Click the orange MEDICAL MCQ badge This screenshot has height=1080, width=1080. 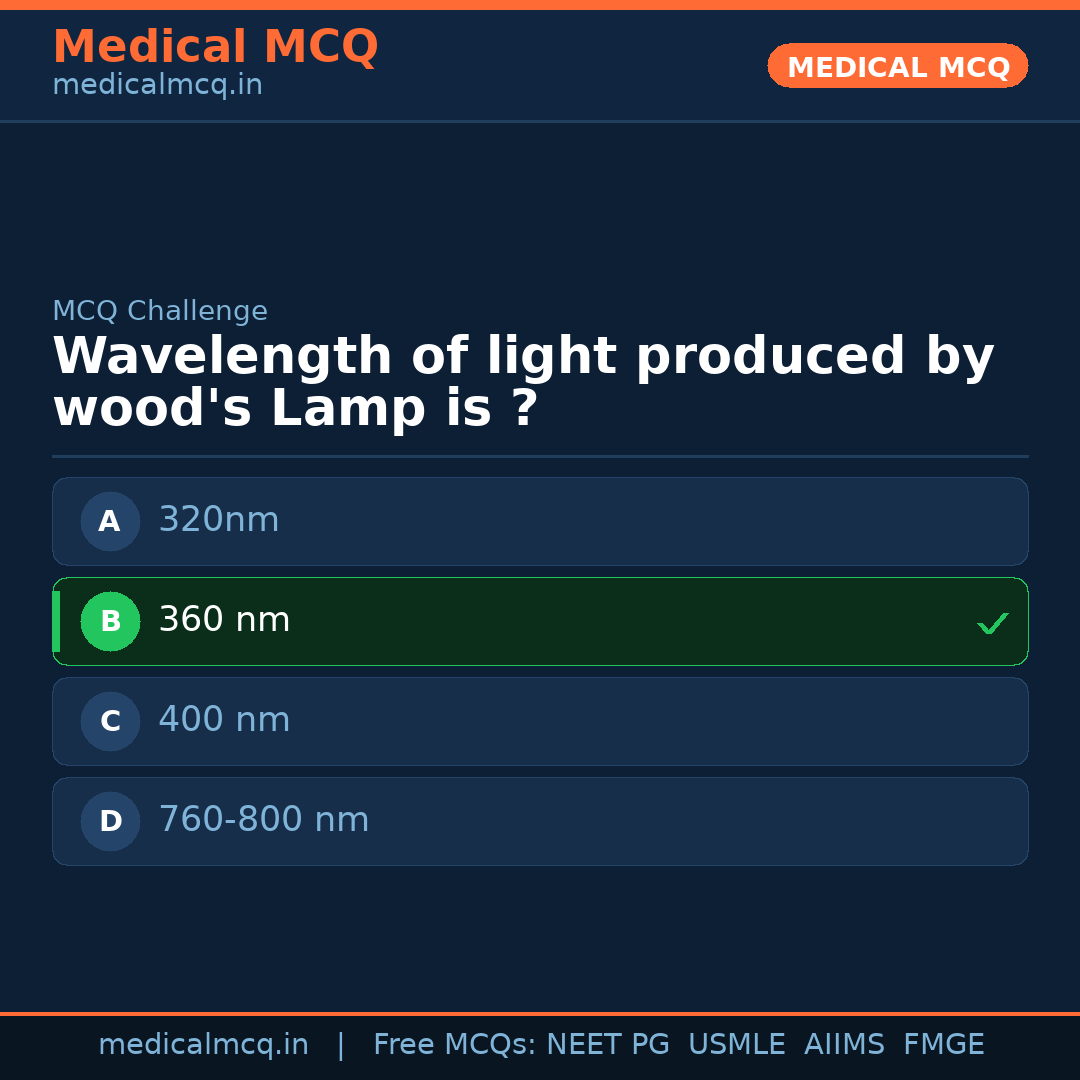tap(897, 67)
